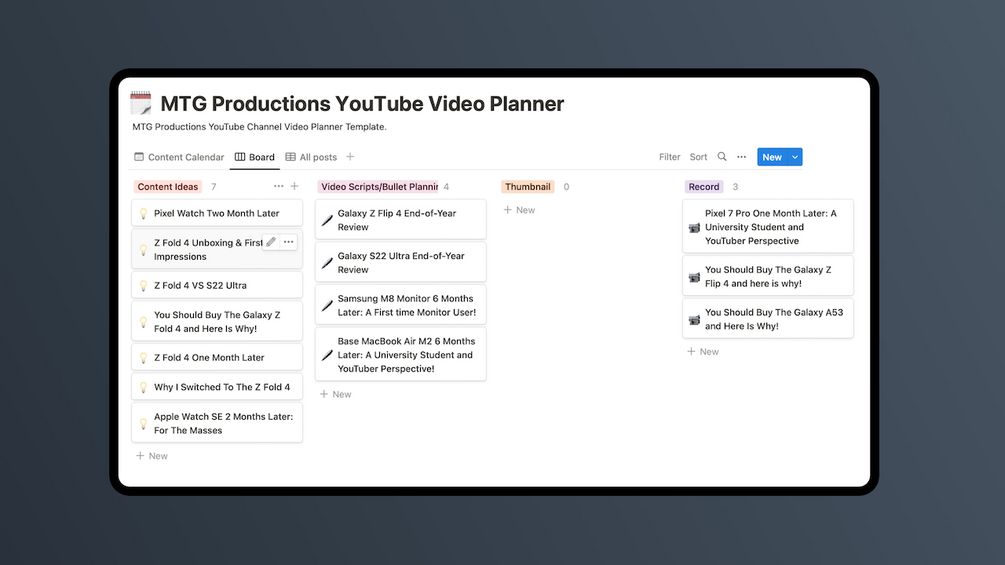This screenshot has height=565, width=1005.
Task: Expand the New button dropdown arrow
Action: click(x=795, y=157)
